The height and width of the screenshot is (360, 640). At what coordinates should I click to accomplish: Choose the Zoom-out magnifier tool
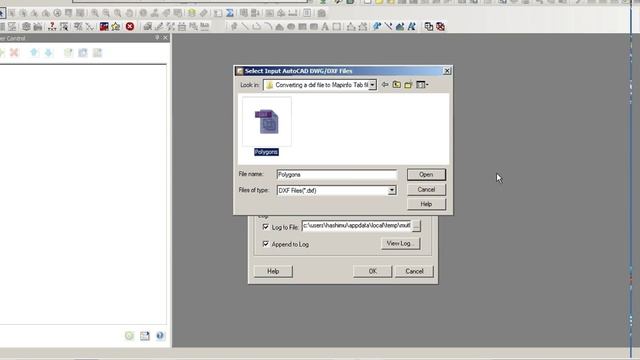106,13
